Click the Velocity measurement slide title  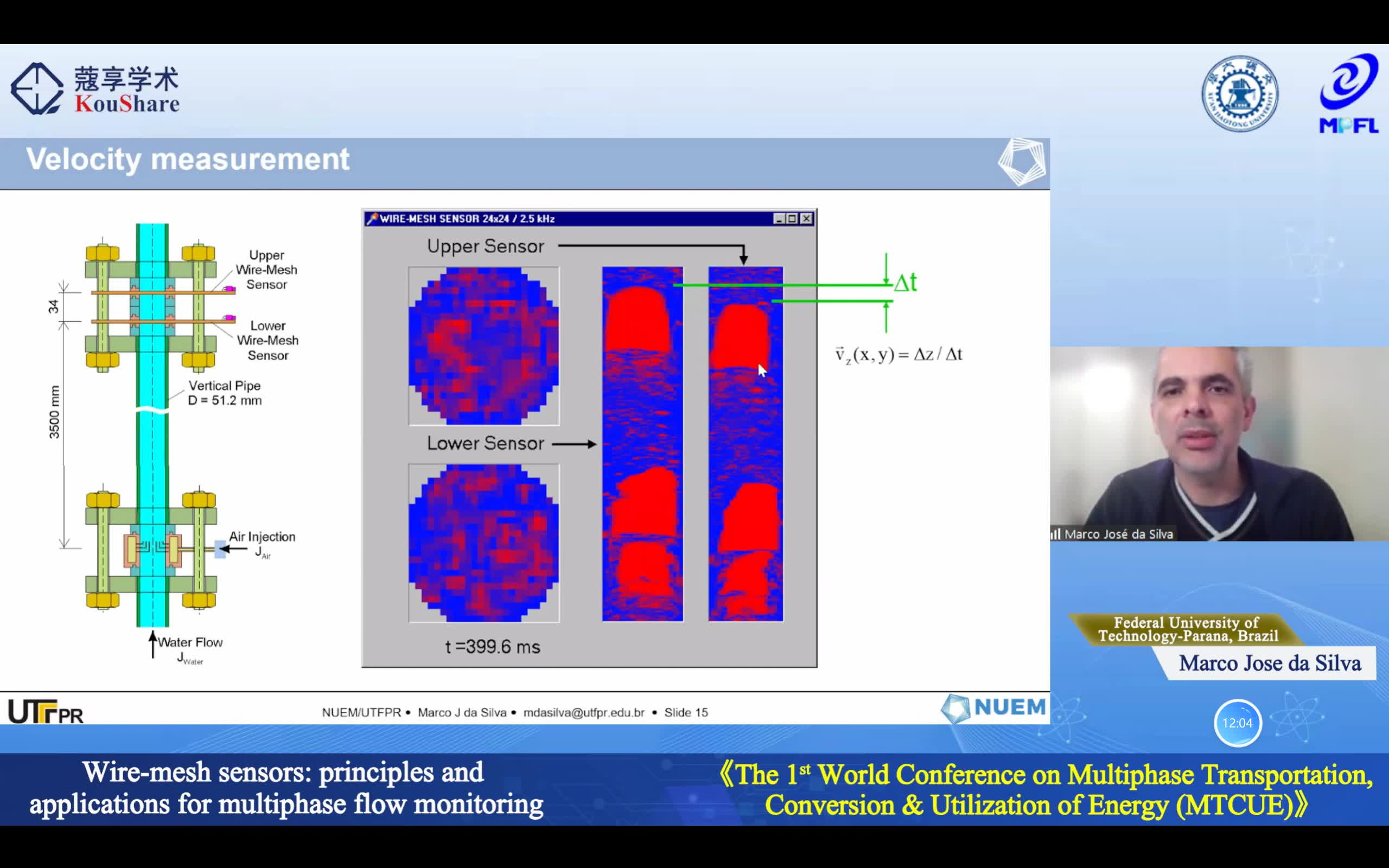[188, 159]
